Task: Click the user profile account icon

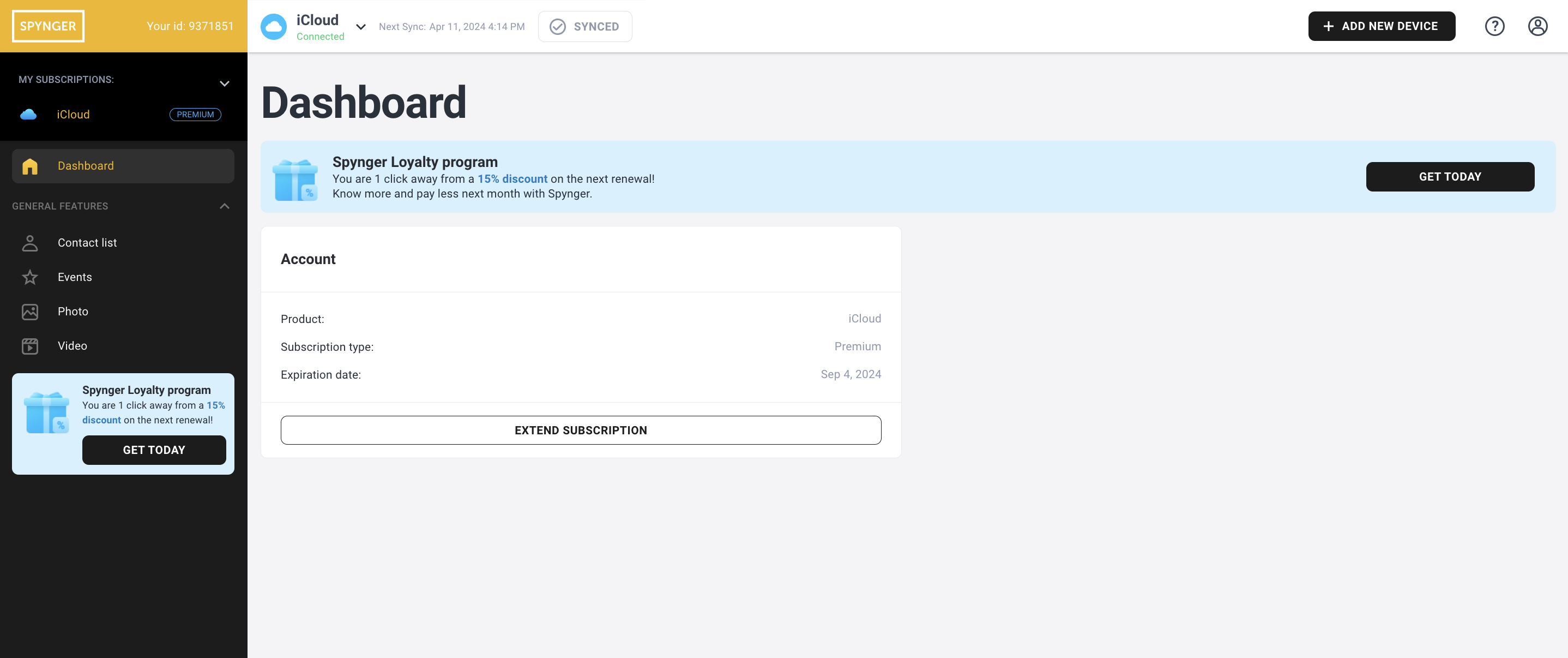Action: pos(1537,26)
